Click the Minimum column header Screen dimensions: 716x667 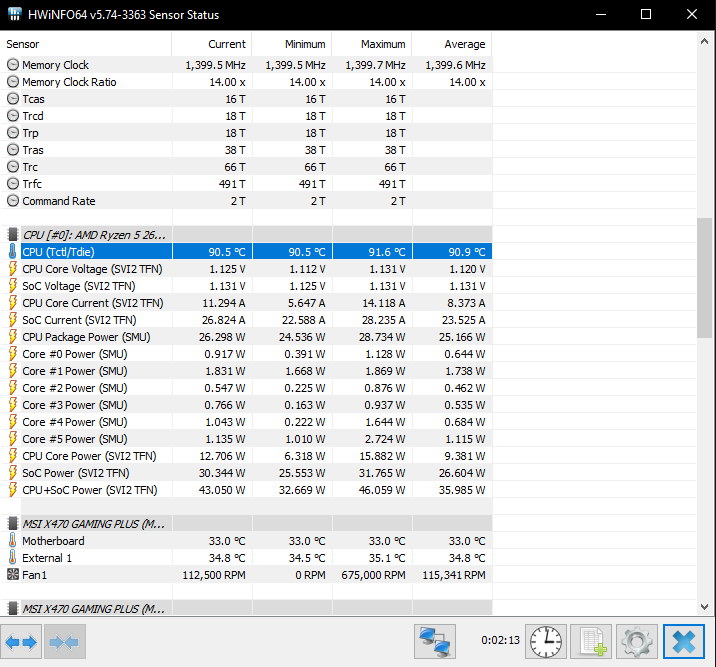point(292,44)
